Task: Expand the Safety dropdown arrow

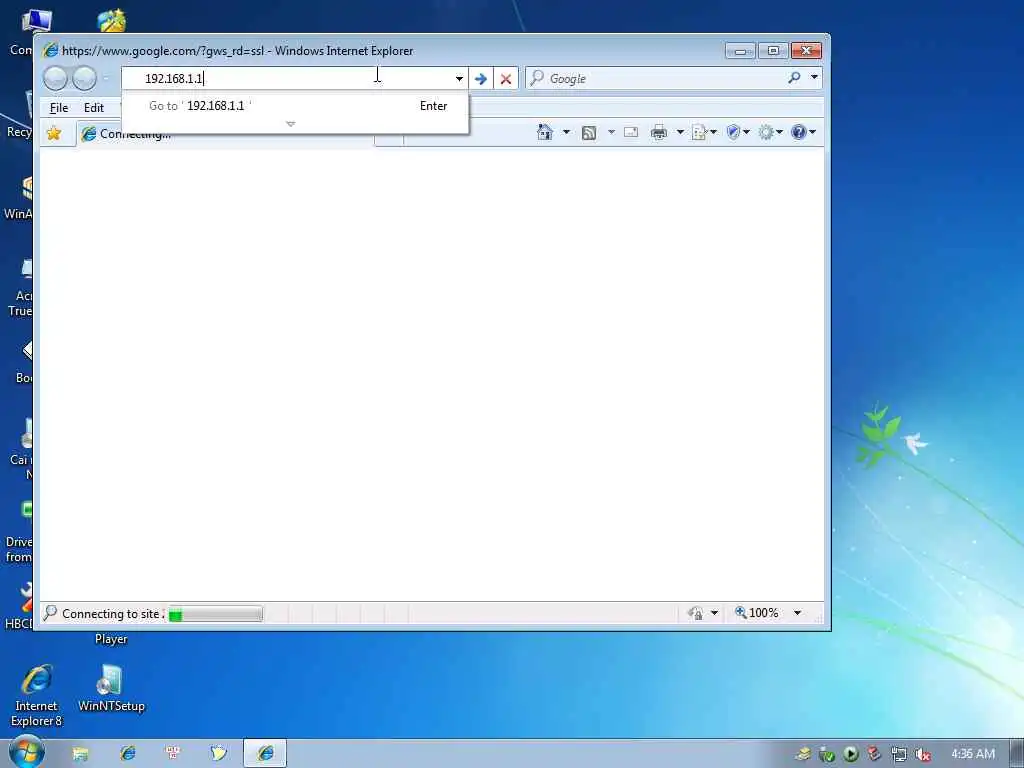Action: (x=746, y=133)
